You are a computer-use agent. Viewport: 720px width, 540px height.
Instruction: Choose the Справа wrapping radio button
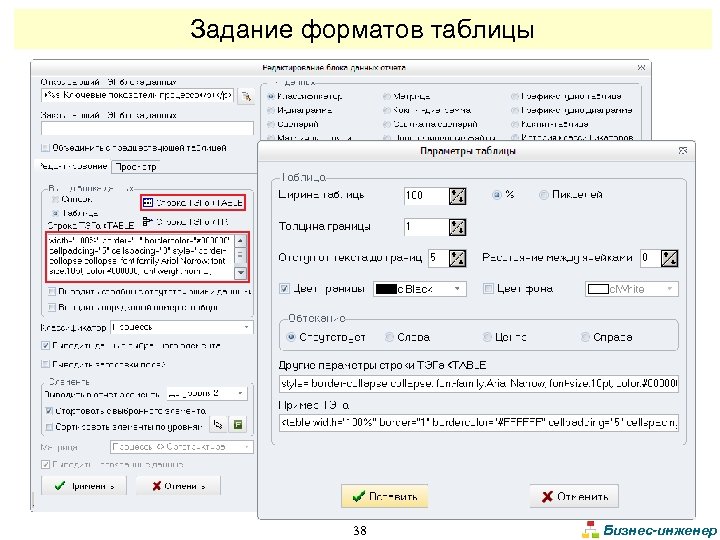[x=585, y=337]
